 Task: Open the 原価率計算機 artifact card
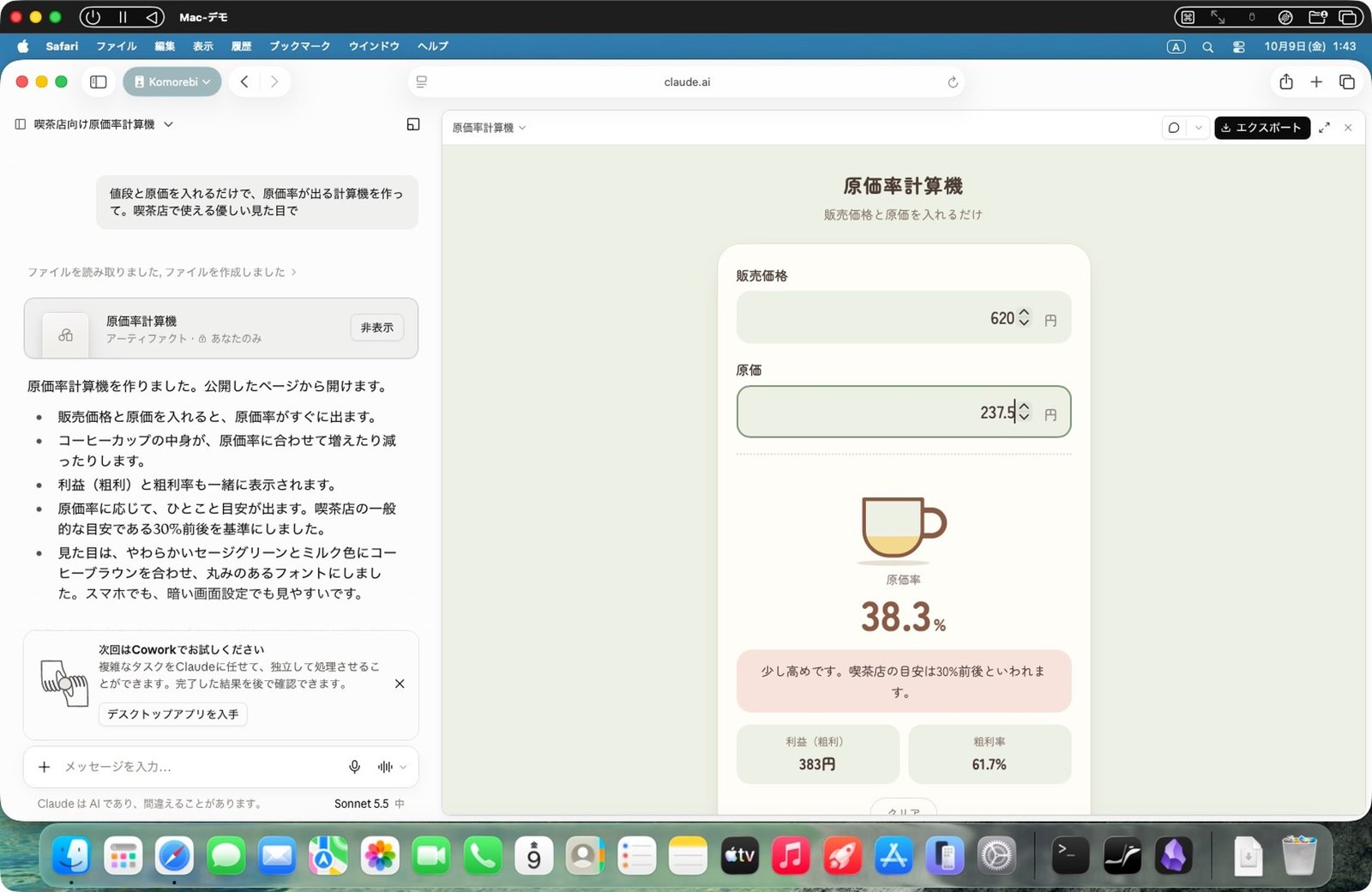pyautogui.click(x=221, y=328)
